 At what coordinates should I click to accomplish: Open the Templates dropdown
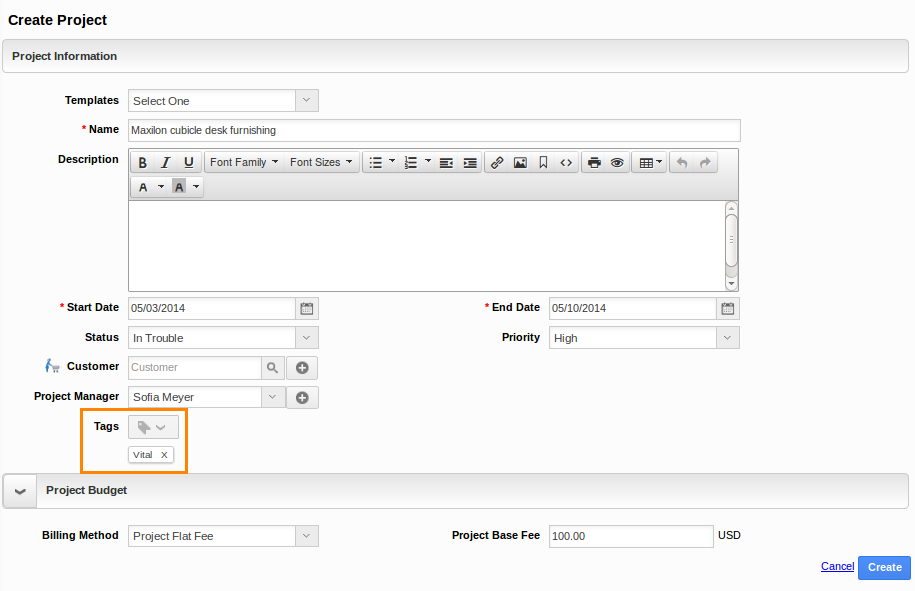tap(306, 100)
